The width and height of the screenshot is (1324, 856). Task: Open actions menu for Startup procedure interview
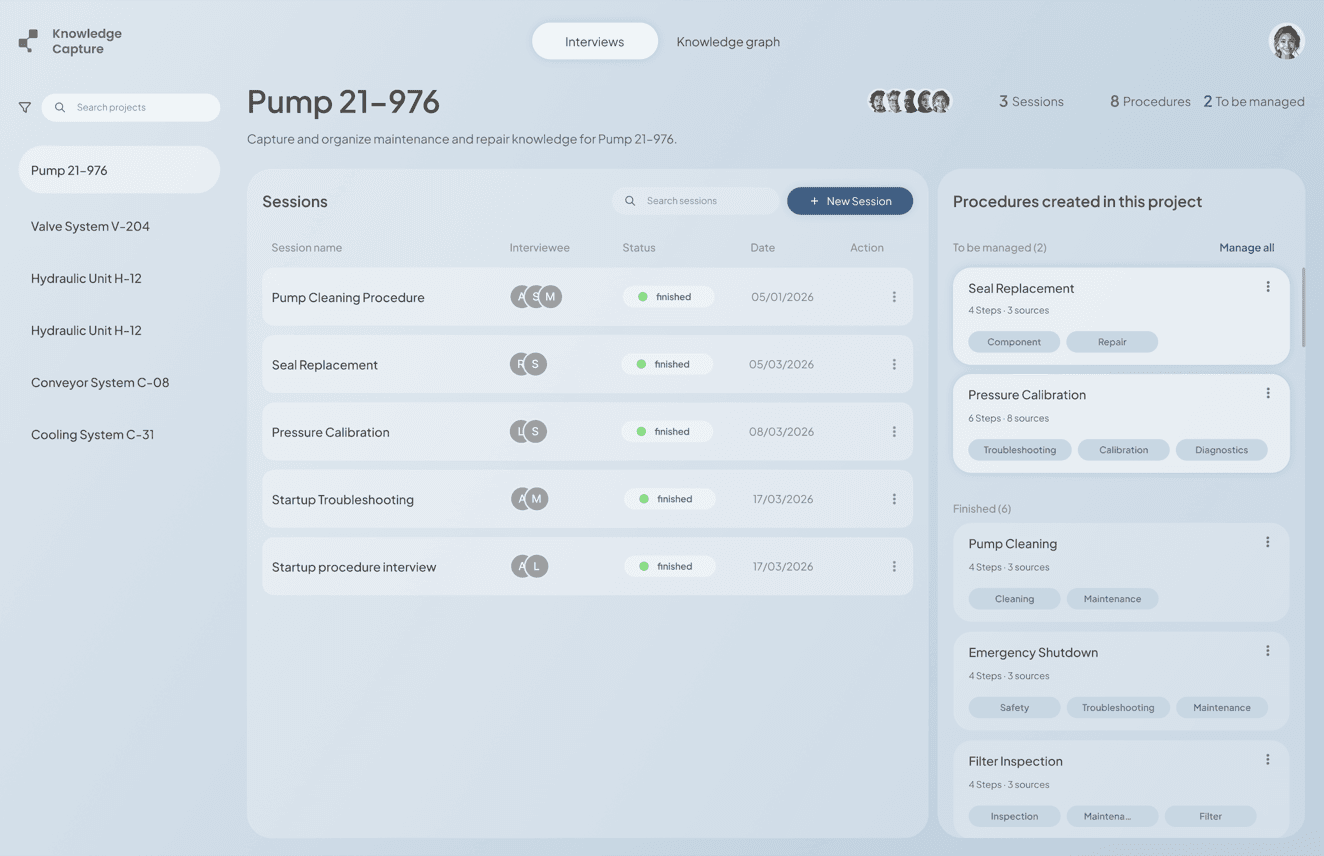894,566
